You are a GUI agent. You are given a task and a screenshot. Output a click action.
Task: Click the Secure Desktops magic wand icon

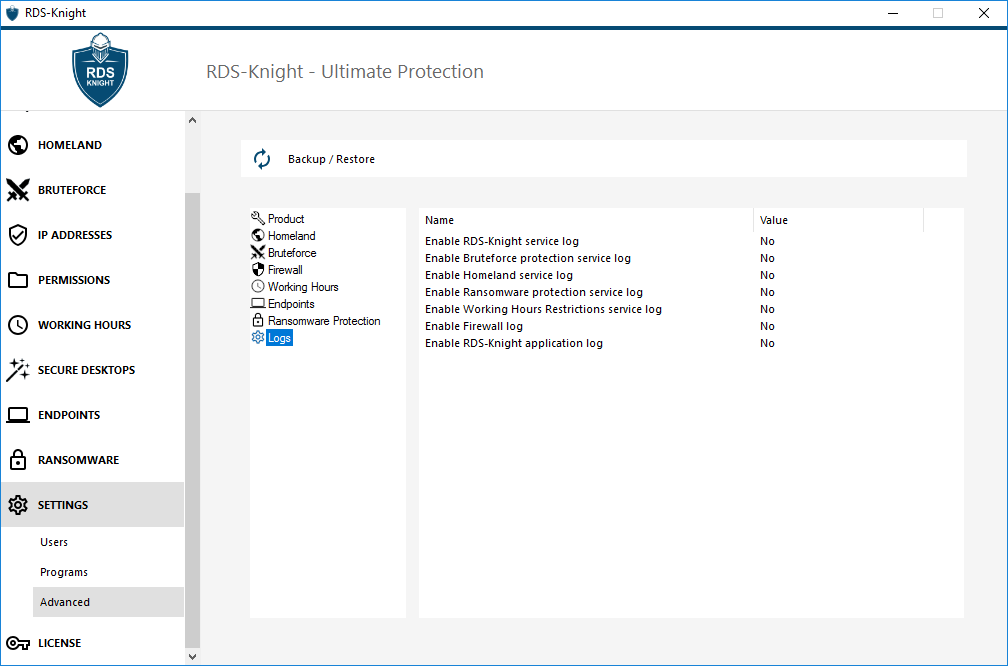click(x=18, y=370)
